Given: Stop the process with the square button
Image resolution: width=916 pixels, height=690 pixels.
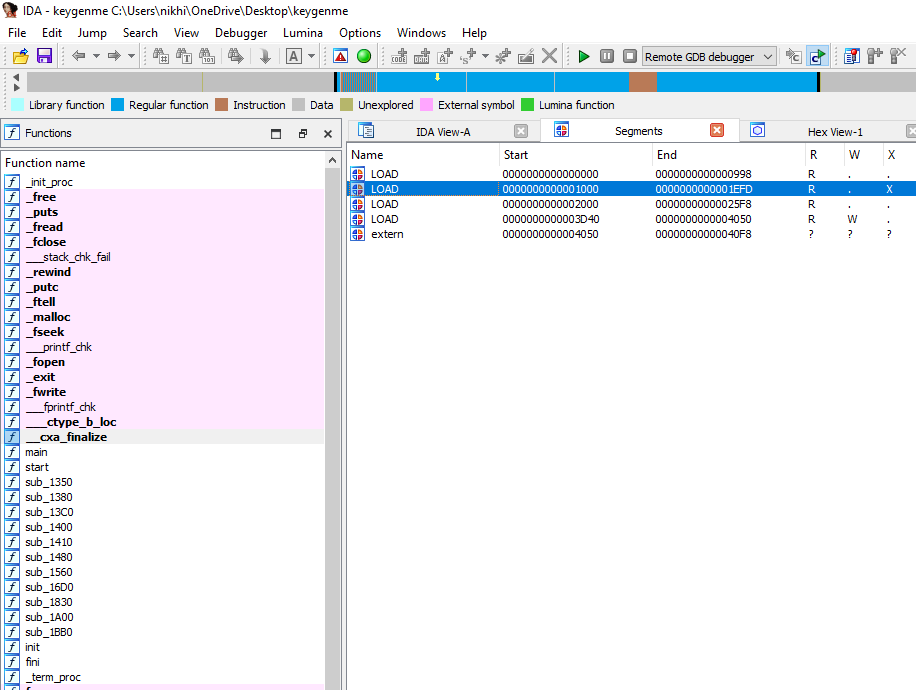Looking at the screenshot, I should coord(630,56).
